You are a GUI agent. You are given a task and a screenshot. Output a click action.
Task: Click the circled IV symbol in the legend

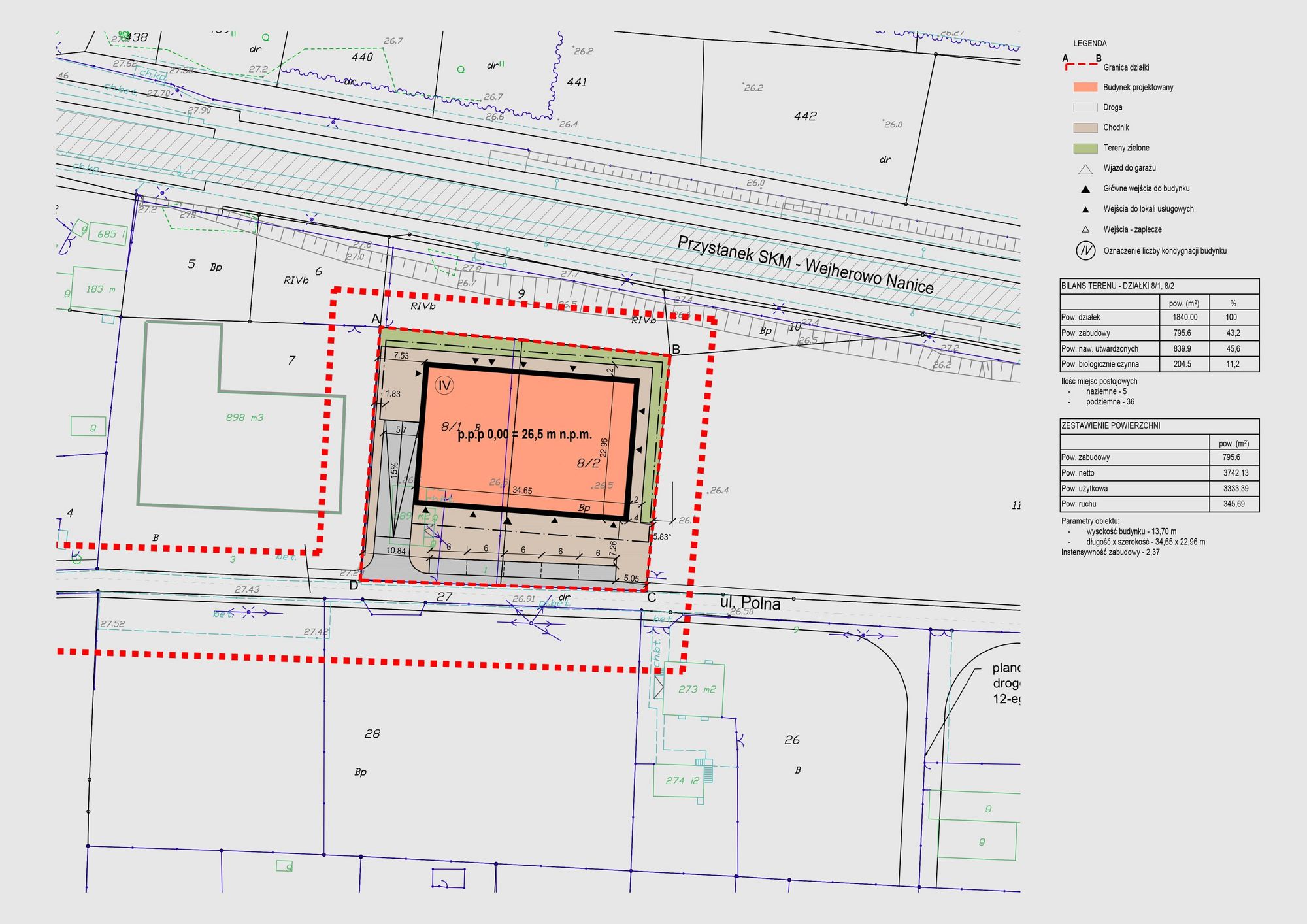[1085, 250]
